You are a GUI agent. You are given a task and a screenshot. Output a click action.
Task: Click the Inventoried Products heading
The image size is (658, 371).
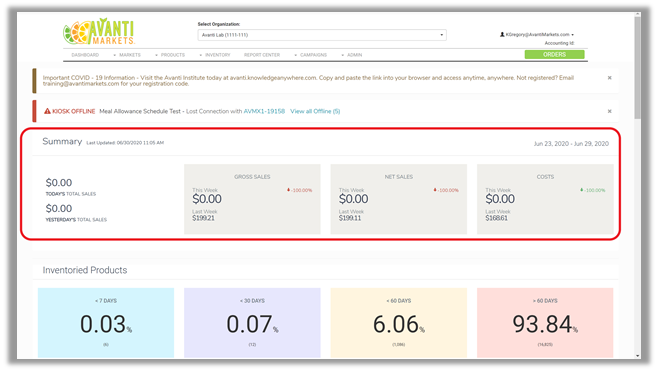pyautogui.click(x=85, y=270)
